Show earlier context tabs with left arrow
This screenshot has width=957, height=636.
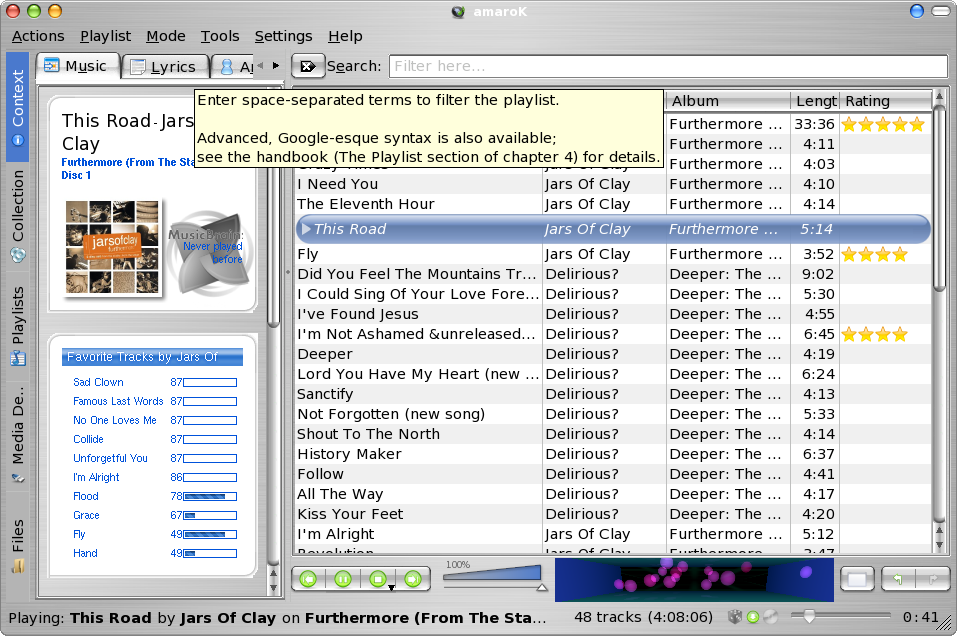[x=261, y=65]
